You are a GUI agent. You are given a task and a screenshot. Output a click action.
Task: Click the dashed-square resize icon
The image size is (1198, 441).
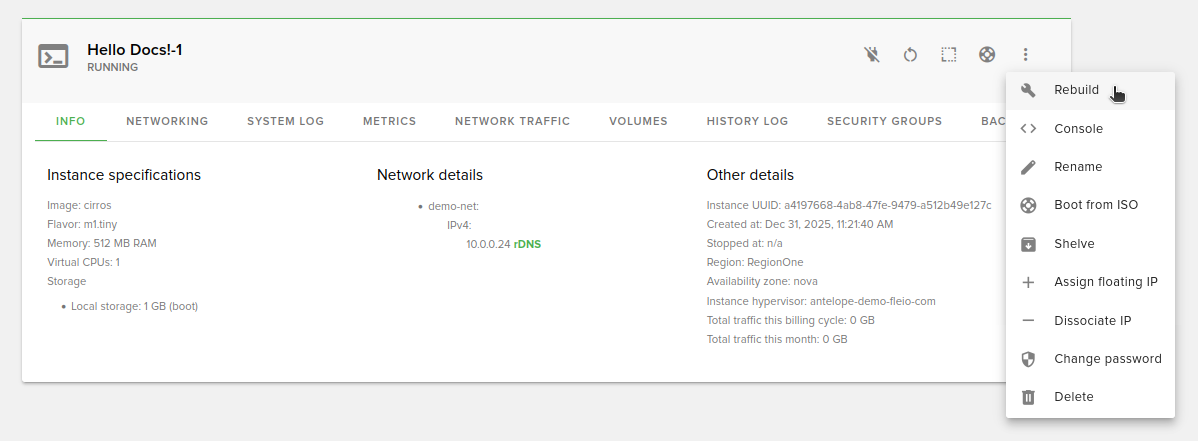click(949, 55)
